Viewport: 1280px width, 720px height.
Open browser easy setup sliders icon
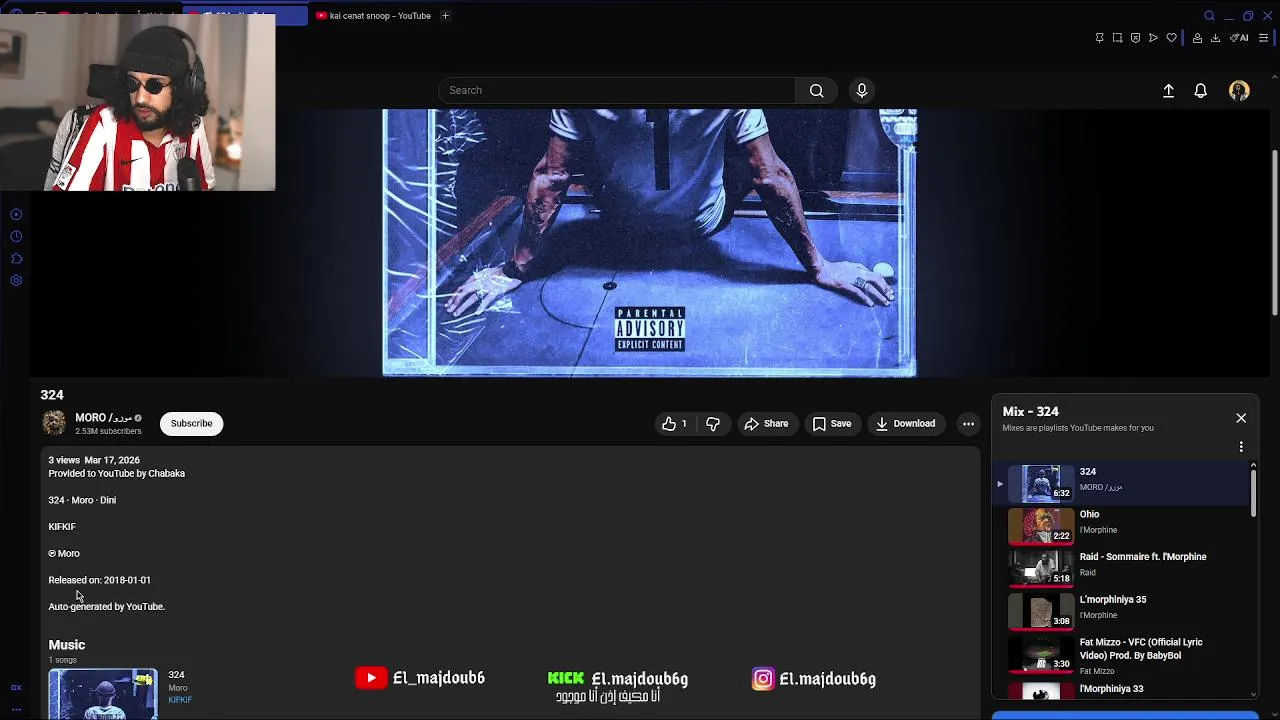coord(1264,38)
